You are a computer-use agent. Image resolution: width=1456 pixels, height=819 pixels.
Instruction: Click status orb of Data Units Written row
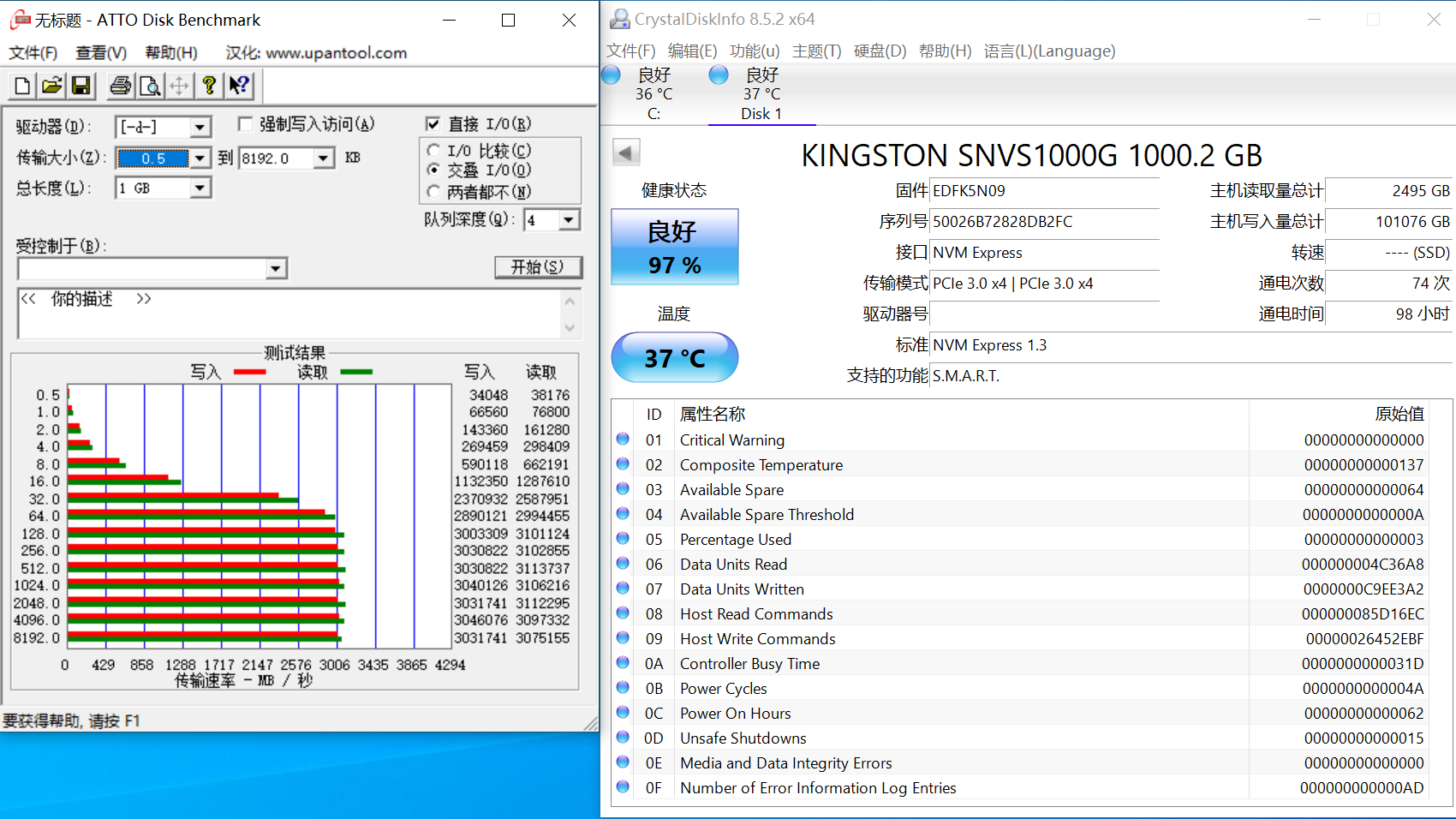[x=623, y=588]
